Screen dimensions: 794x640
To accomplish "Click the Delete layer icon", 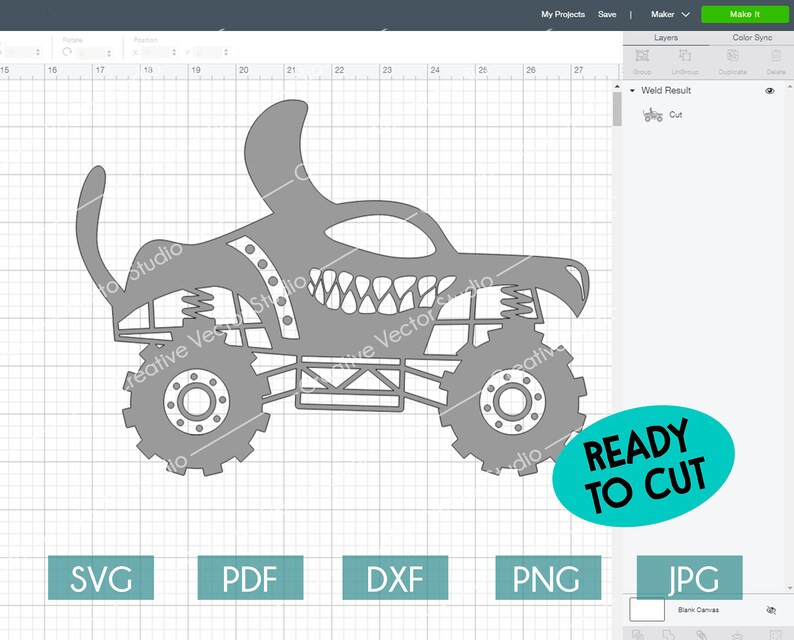I will tap(776, 56).
